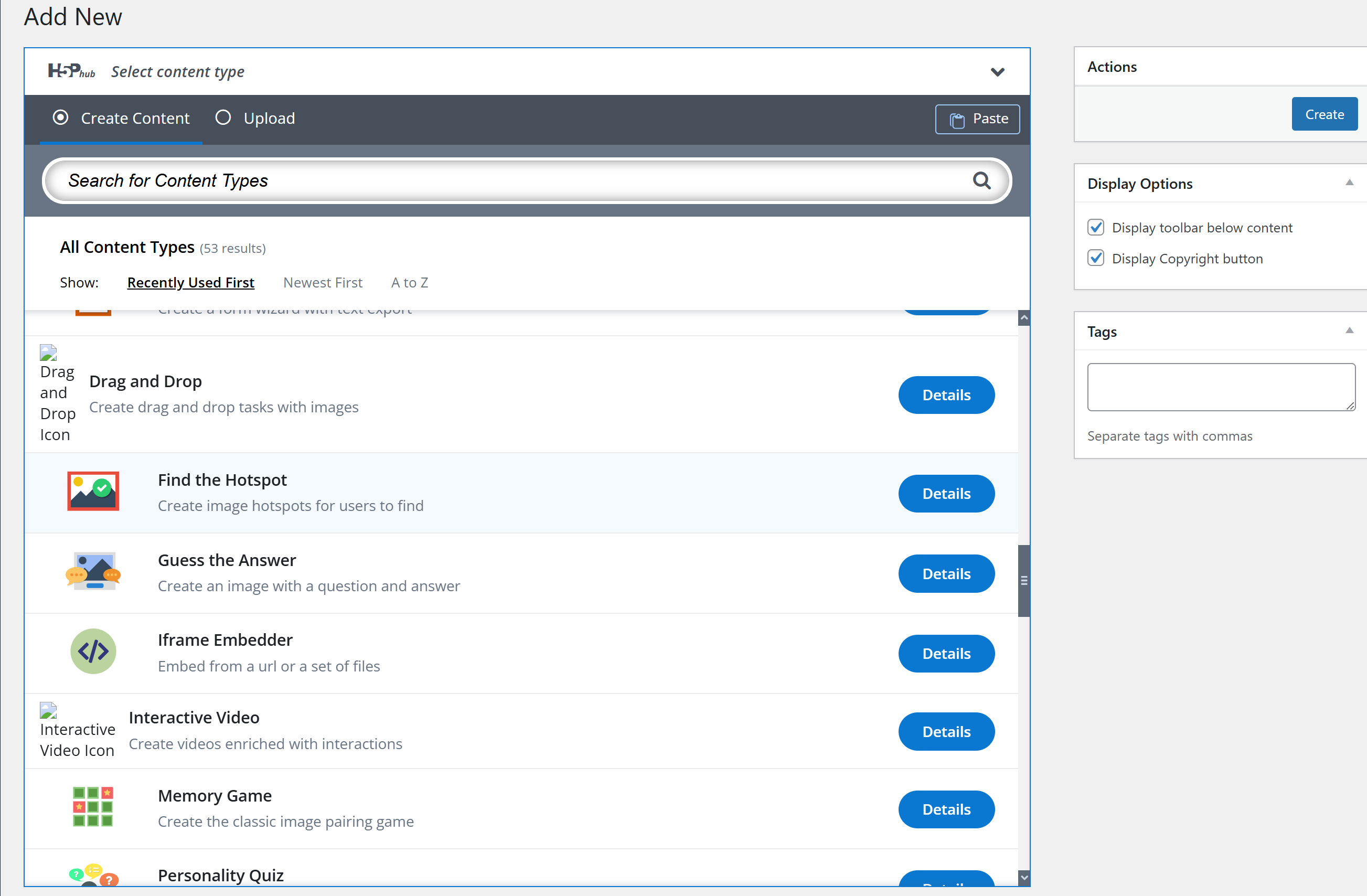
Task: Click the Find the Hotspot icon
Action: 93,491
